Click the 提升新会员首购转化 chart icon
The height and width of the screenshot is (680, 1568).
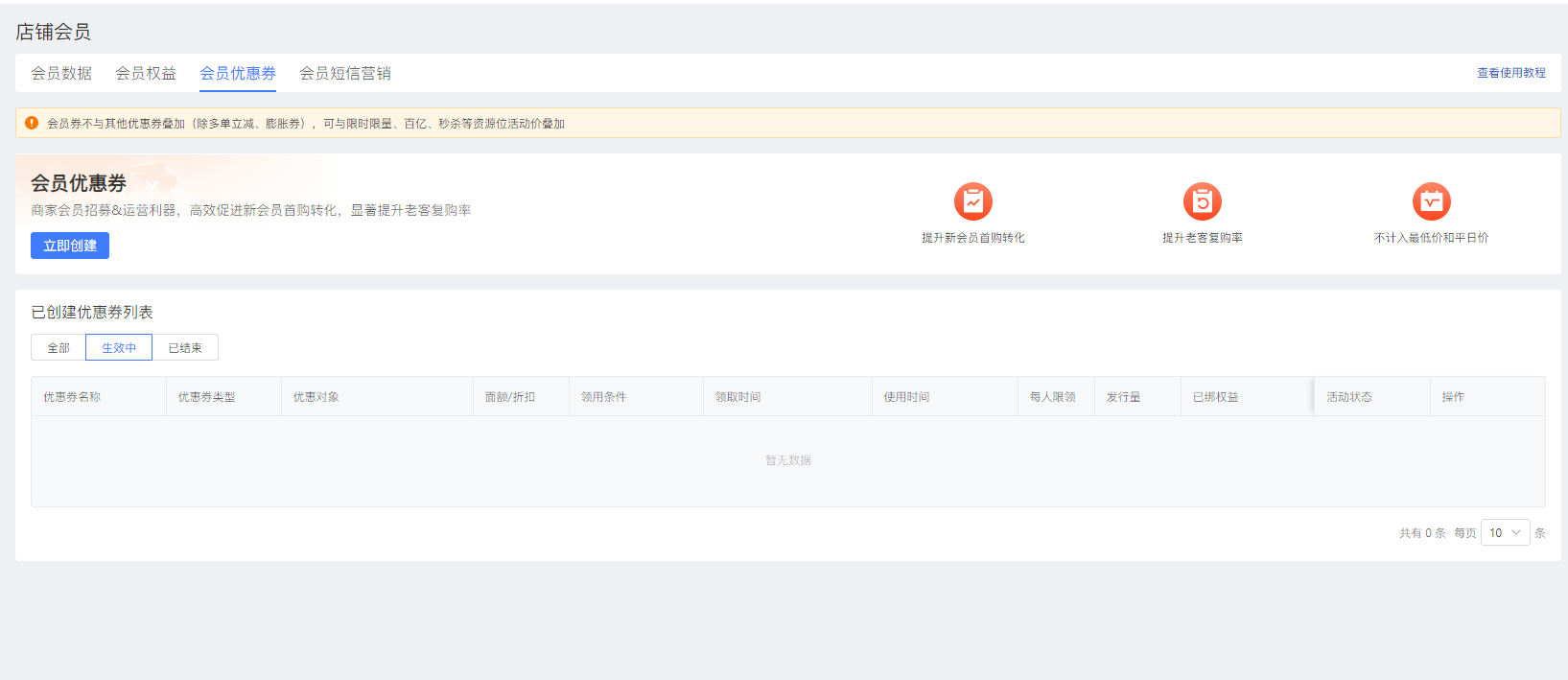(972, 201)
